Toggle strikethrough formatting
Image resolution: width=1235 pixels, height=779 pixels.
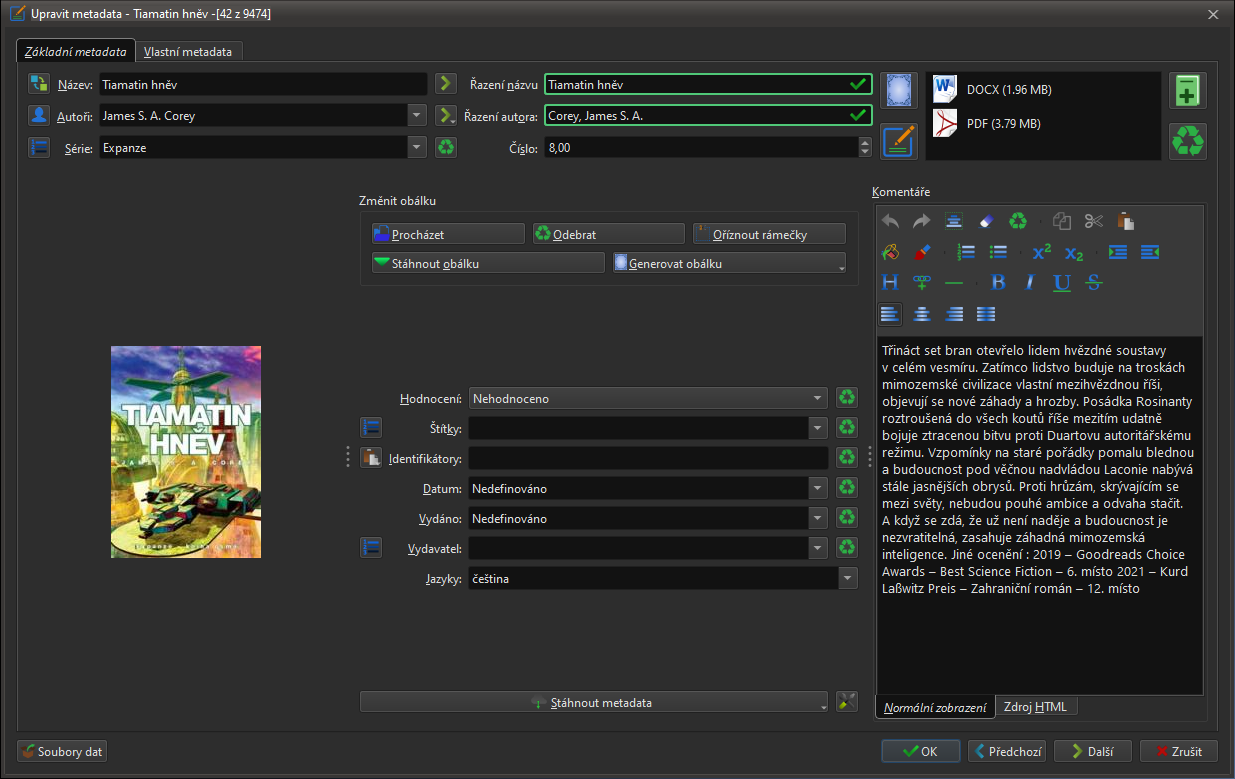tap(1094, 283)
